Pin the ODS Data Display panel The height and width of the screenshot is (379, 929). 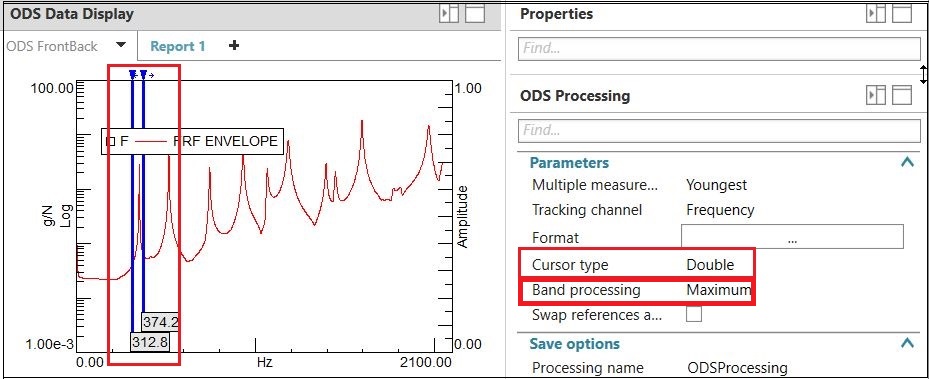point(449,14)
